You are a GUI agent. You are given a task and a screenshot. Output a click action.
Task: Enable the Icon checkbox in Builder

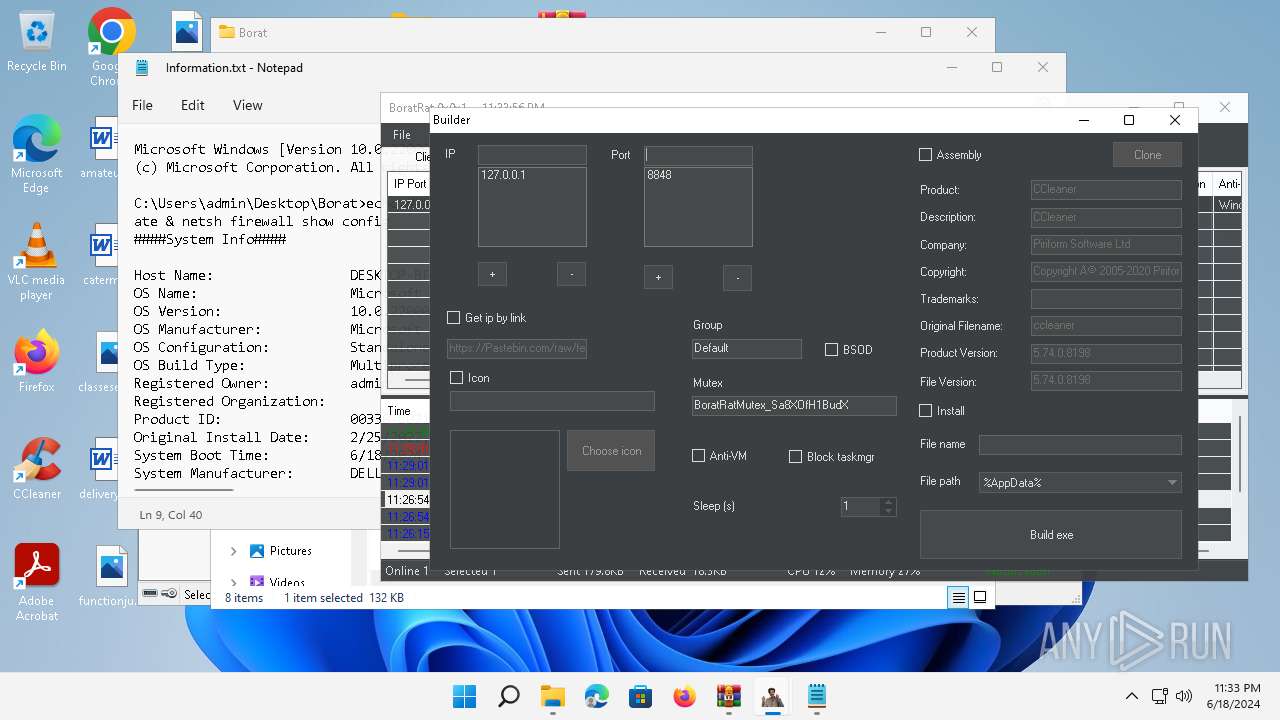pos(457,378)
